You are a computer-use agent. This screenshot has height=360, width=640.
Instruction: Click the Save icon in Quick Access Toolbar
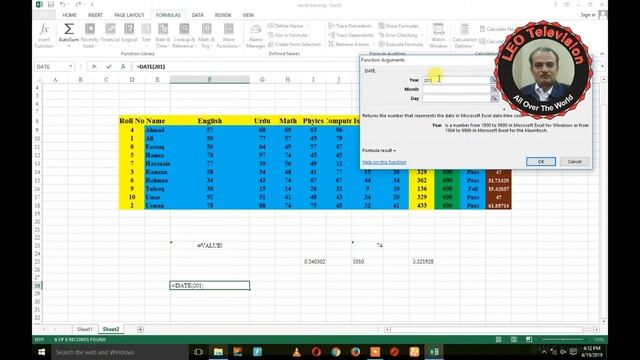click(x=51, y=4)
